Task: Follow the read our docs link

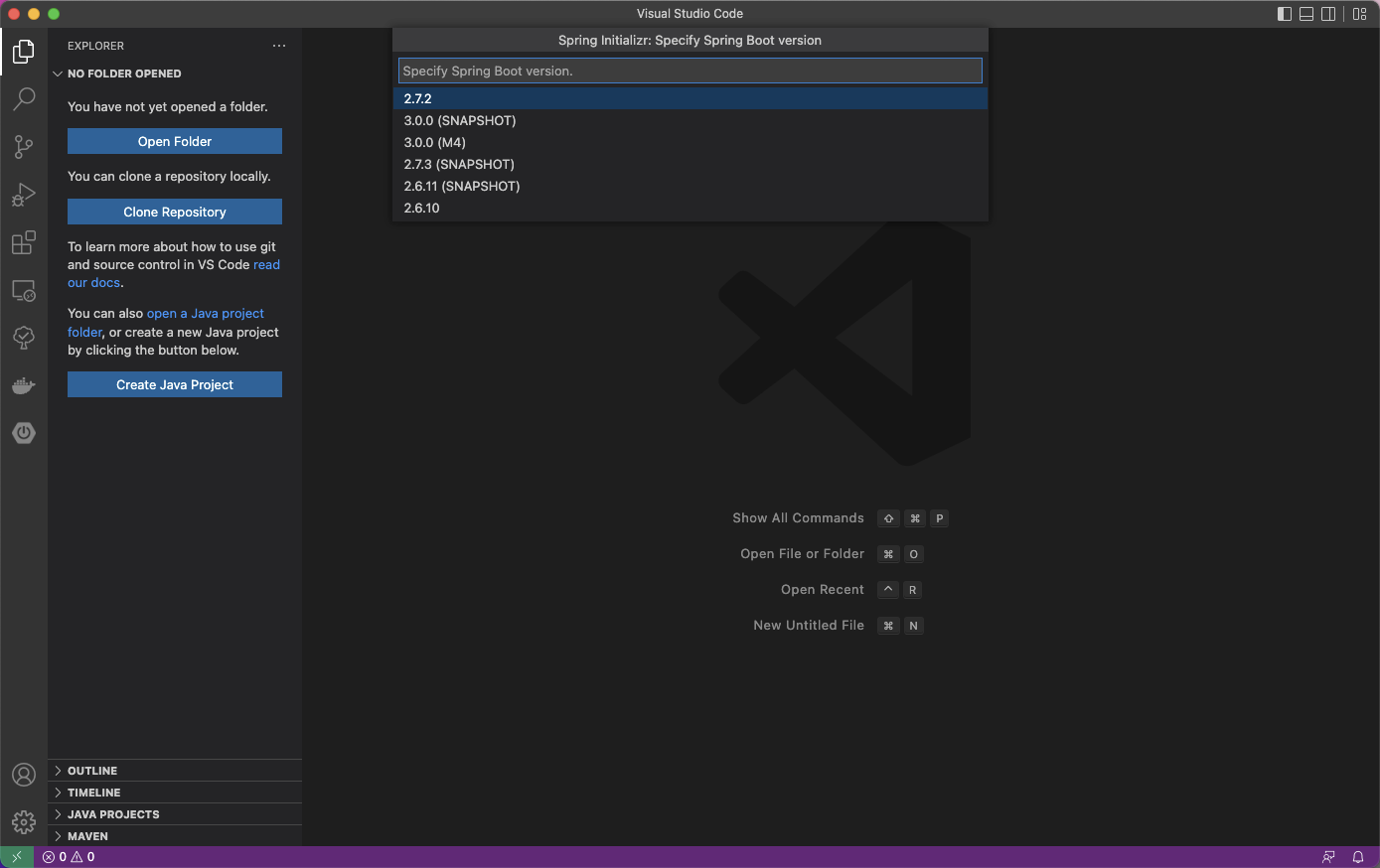Action: coord(267,265)
